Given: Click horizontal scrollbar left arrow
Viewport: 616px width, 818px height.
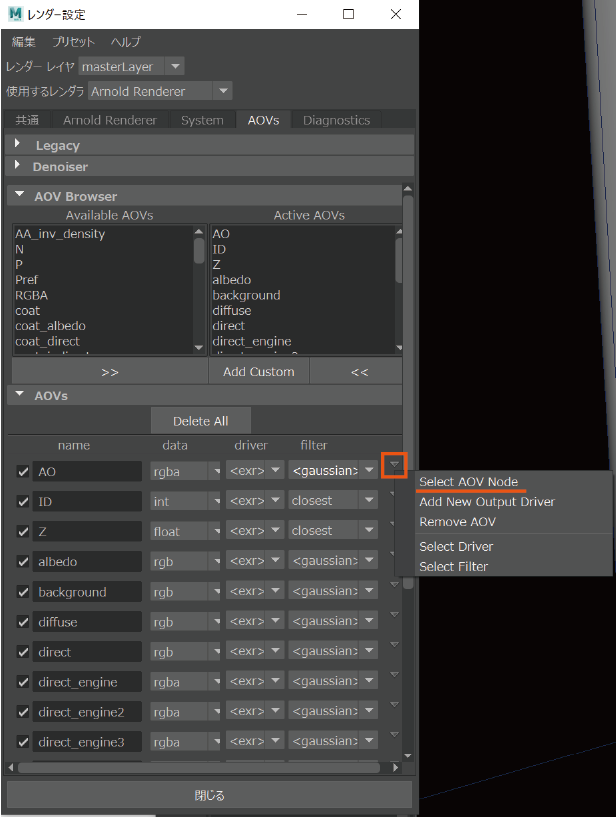Looking at the screenshot, I should (11, 767).
